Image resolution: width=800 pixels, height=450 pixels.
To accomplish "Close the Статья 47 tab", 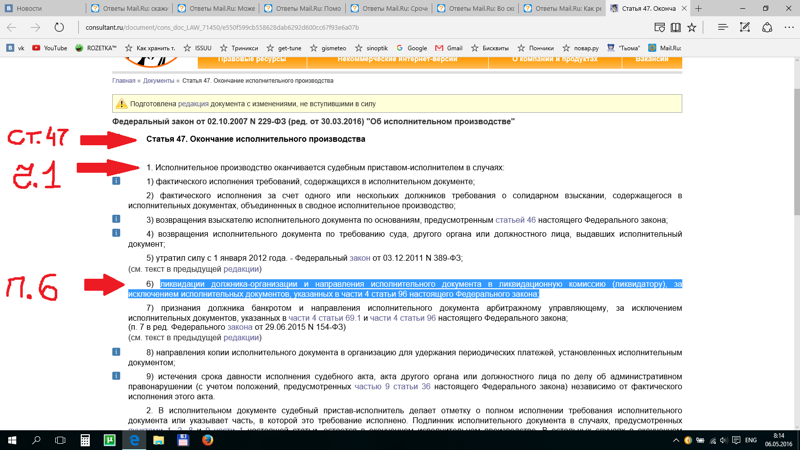I will [x=684, y=8].
